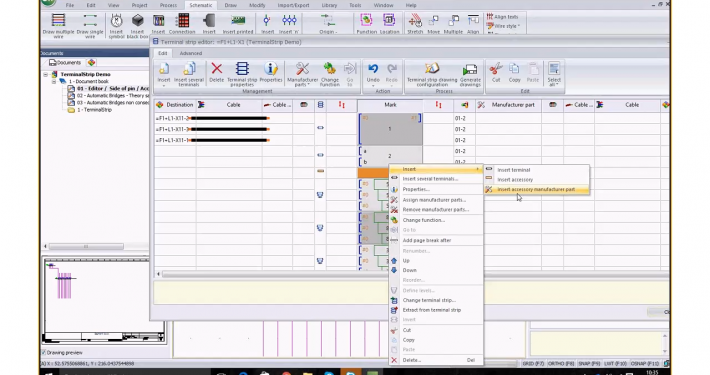Toggle SNAP (F9) in status bar
The image size is (710, 375).
point(589,363)
